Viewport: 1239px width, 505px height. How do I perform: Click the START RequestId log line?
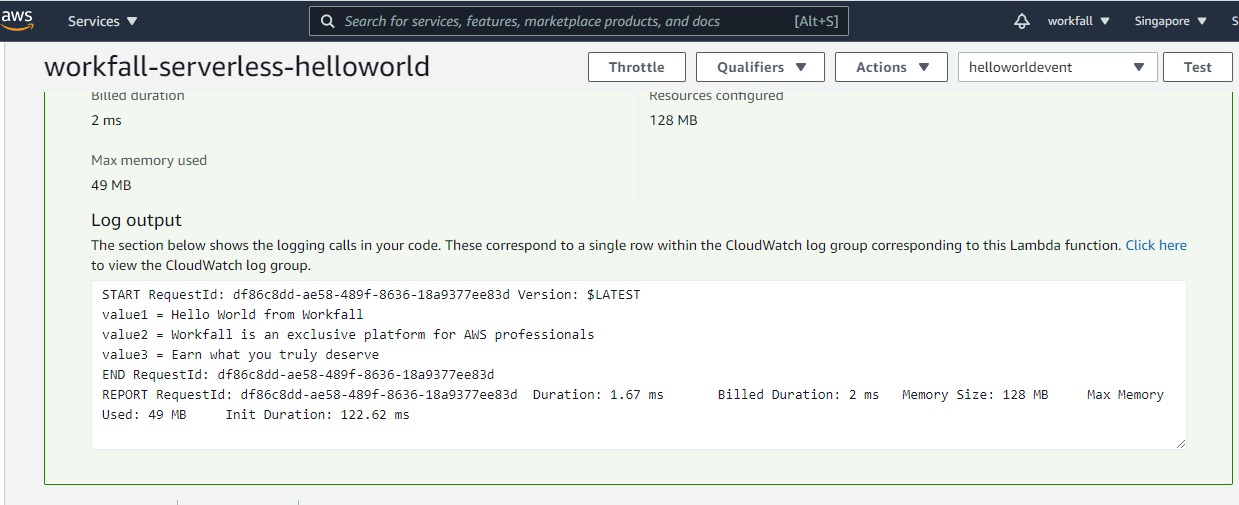pos(371,295)
